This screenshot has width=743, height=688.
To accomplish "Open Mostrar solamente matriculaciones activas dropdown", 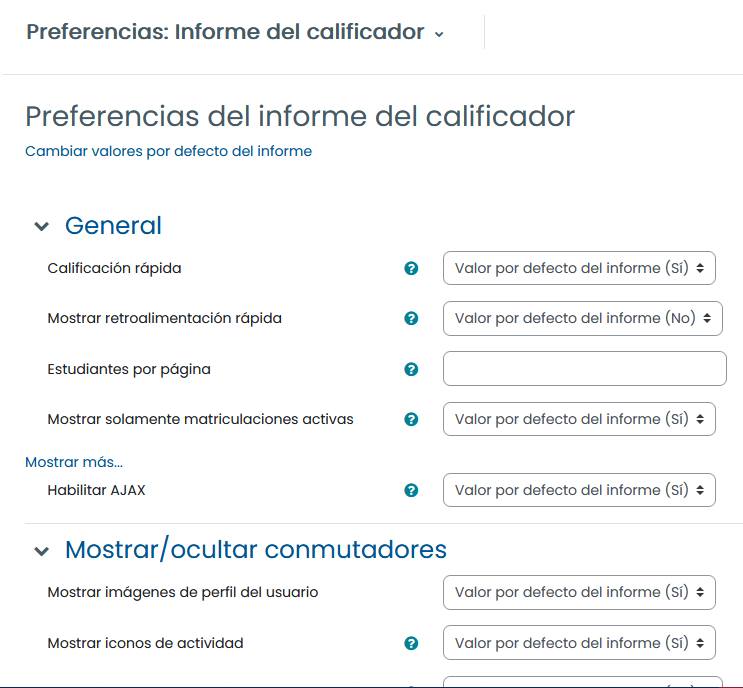I will (579, 419).
